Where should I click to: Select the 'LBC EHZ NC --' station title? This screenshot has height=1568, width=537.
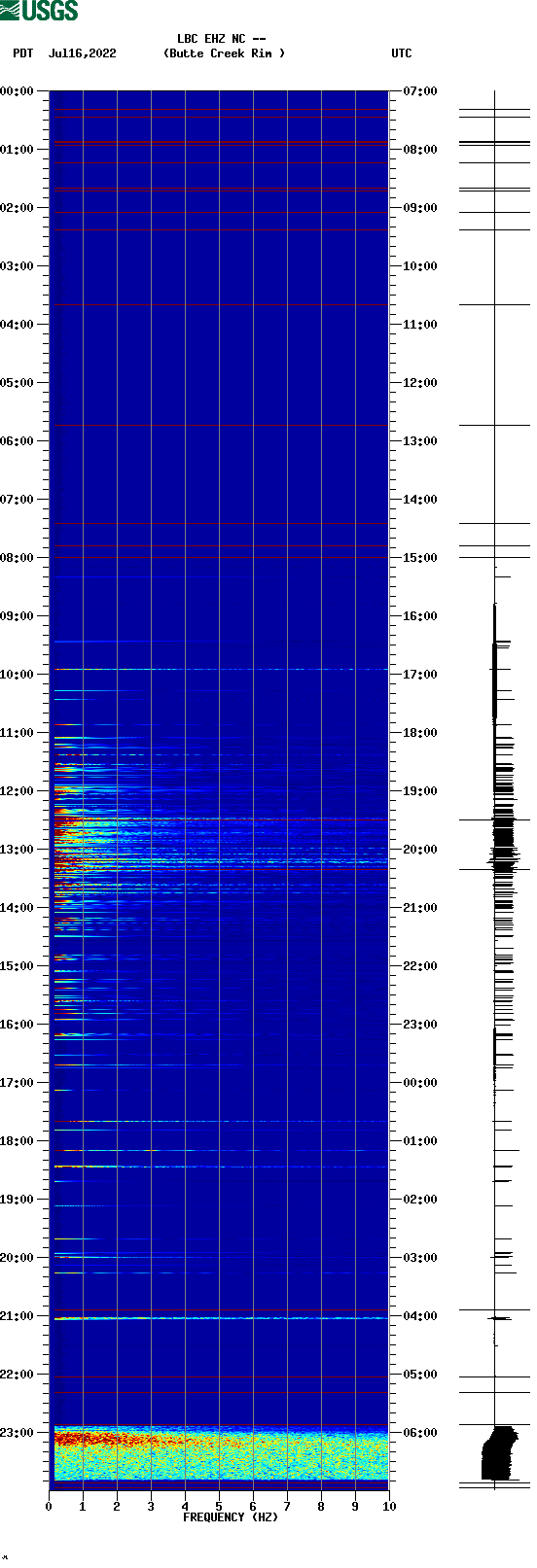(222, 39)
